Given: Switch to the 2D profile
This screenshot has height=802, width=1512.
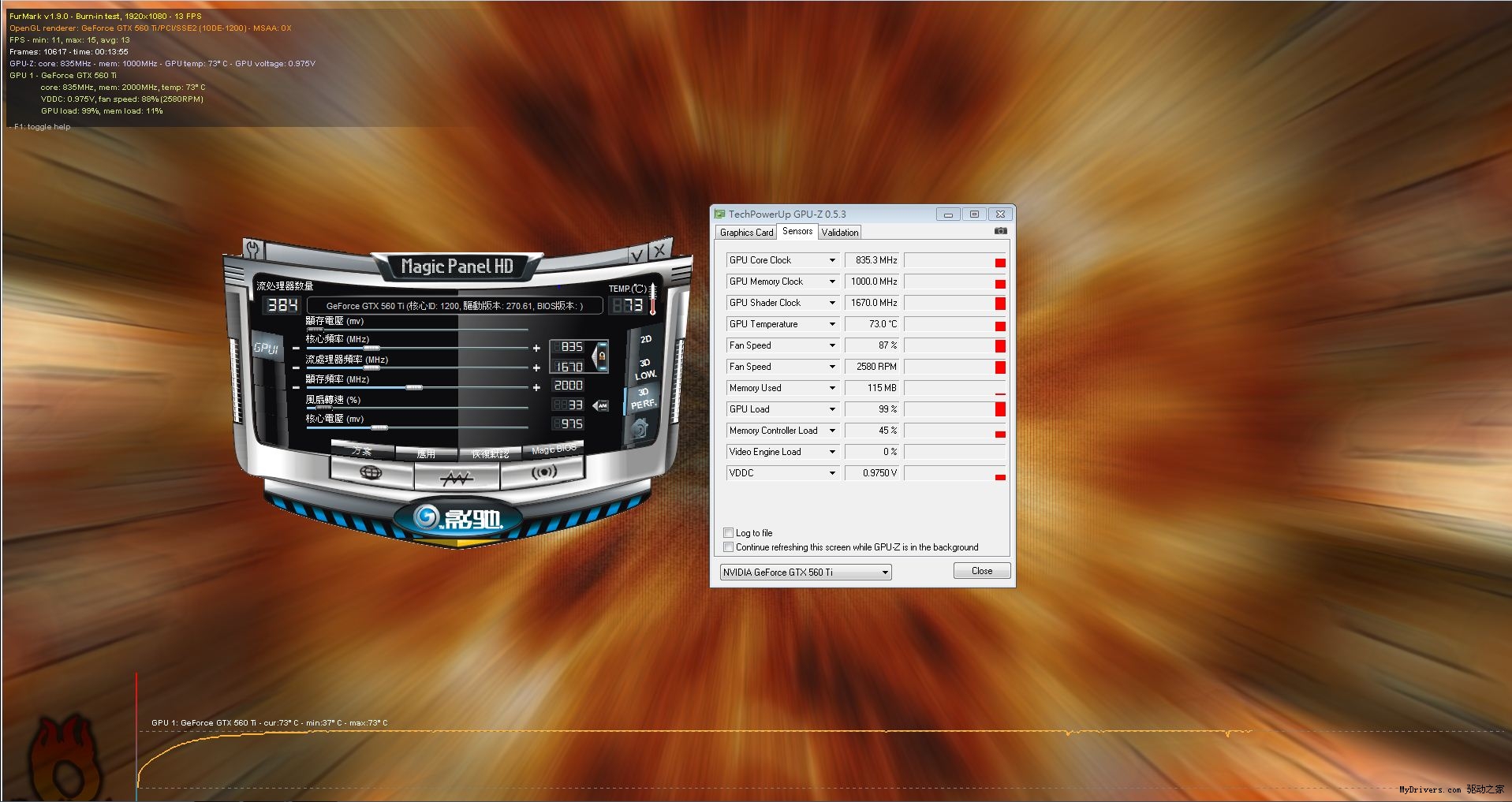Looking at the screenshot, I should (646, 339).
